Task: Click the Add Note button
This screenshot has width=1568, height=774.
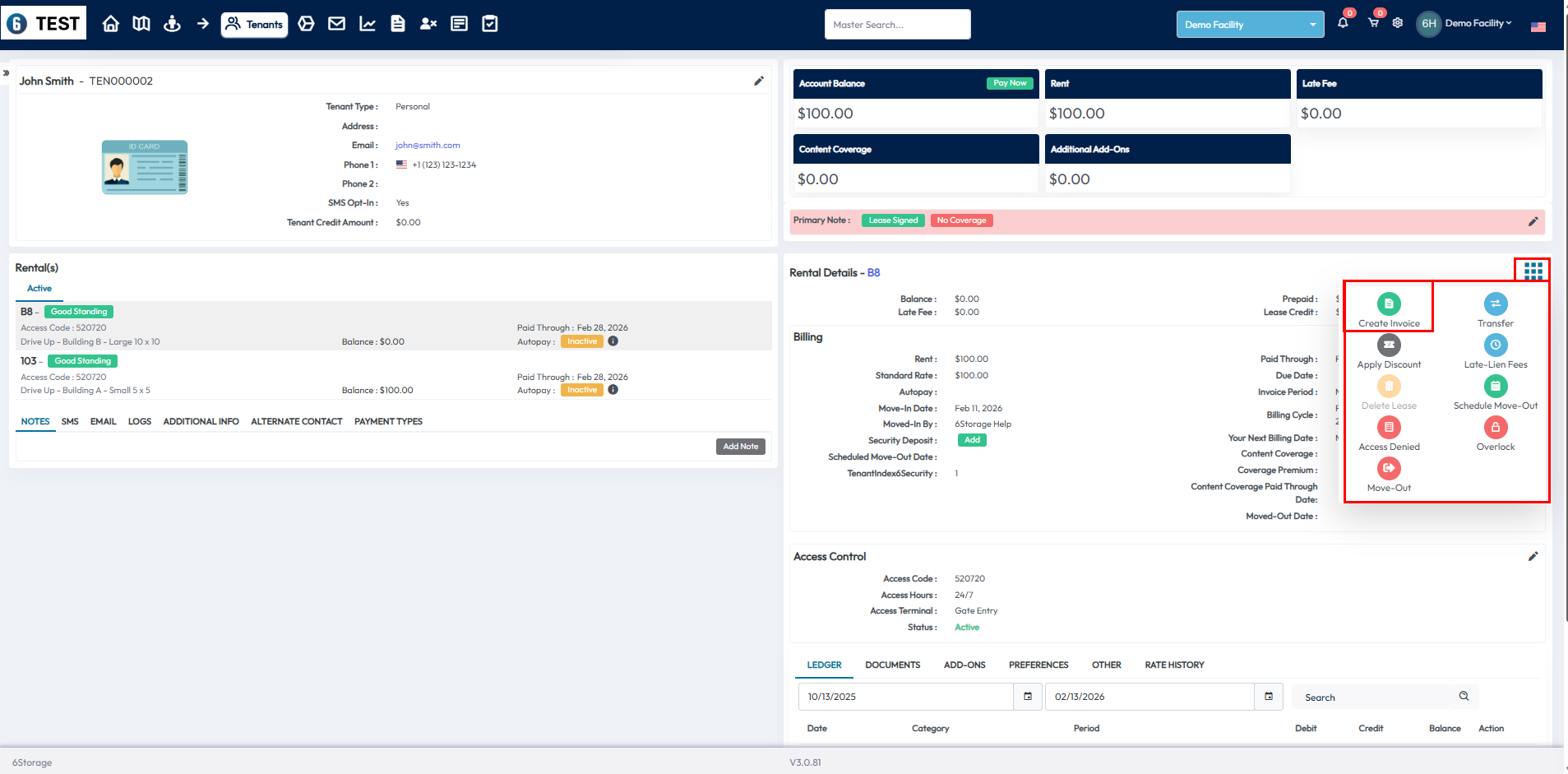Action: (x=740, y=447)
